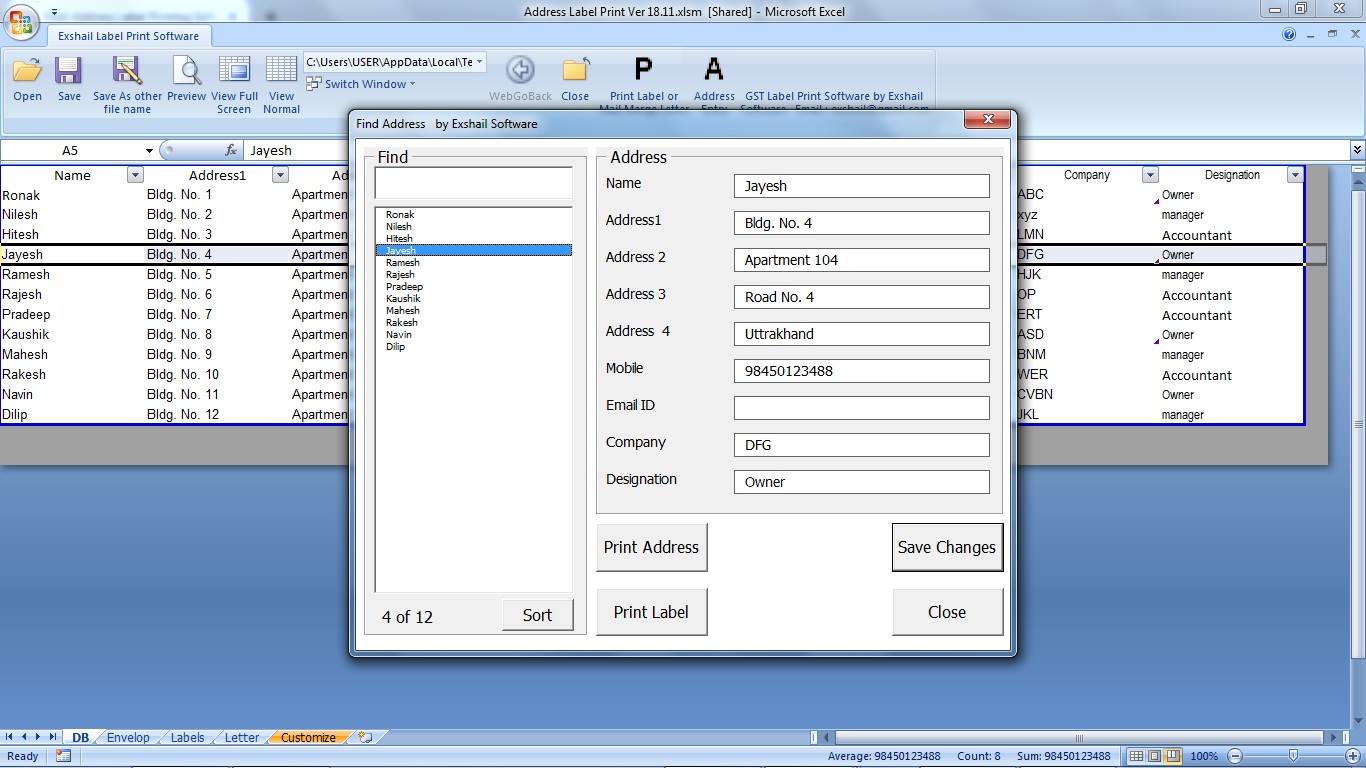Click the zoom level 100% in status bar

tap(1204, 756)
